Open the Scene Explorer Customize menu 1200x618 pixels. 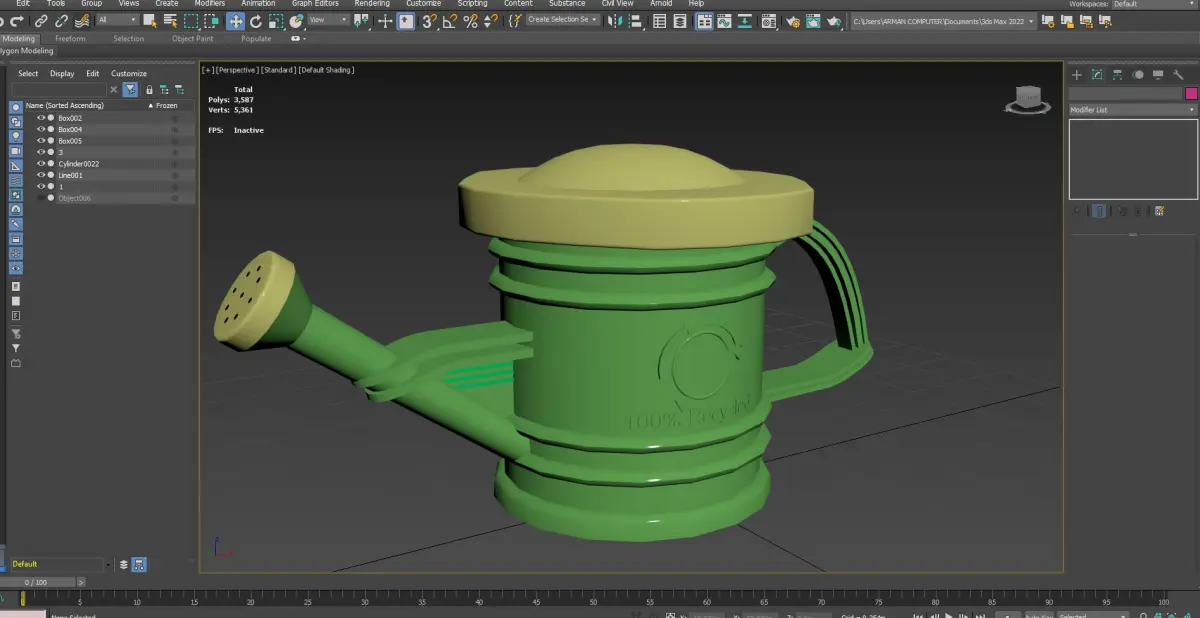point(129,73)
